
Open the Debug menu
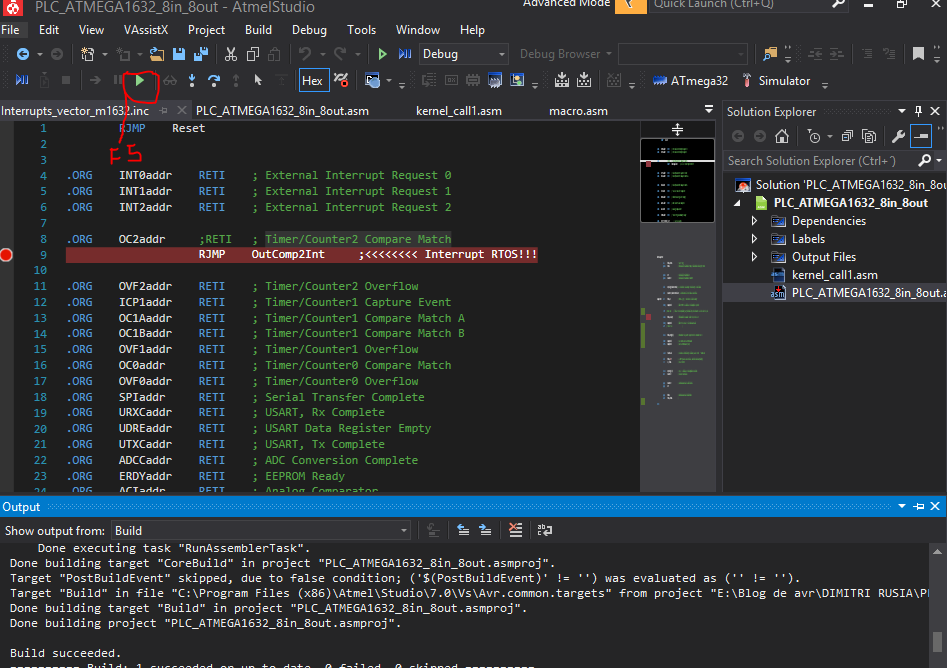[309, 30]
